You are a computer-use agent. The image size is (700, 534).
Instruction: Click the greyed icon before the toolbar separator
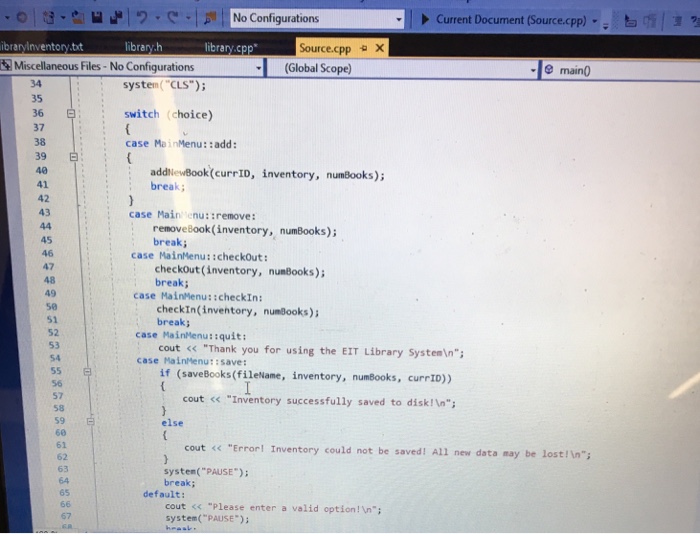coord(650,21)
